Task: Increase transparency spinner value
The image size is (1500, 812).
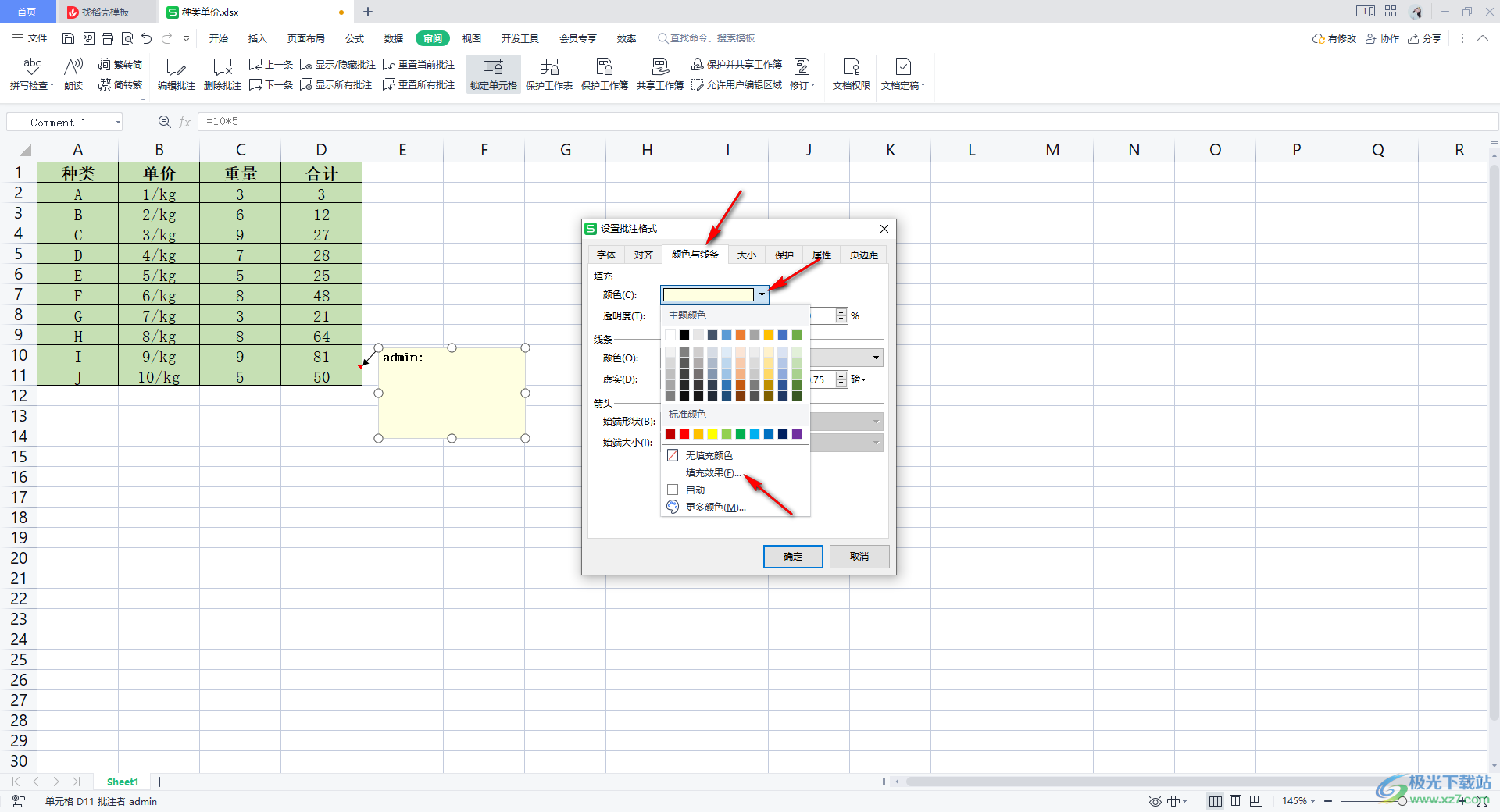Action: (x=841, y=312)
